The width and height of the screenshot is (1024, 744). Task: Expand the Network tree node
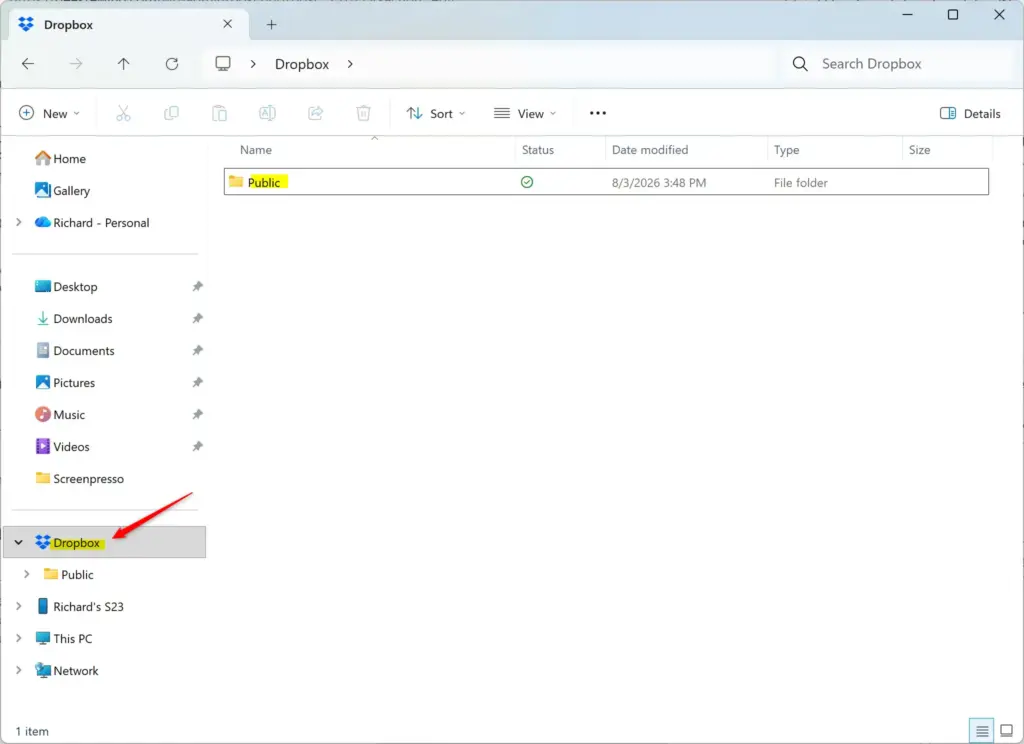click(19, 670)
